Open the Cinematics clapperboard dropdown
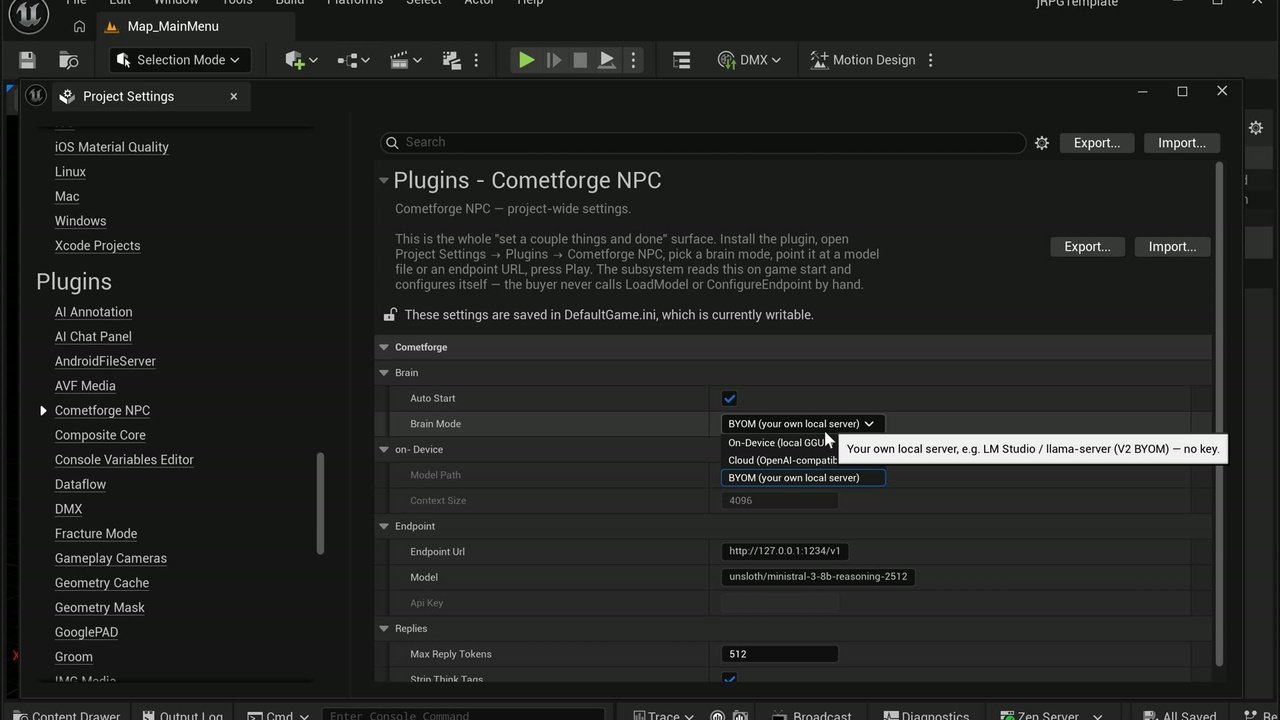This screenshot has width=1280, height=720. coord(405,60)
